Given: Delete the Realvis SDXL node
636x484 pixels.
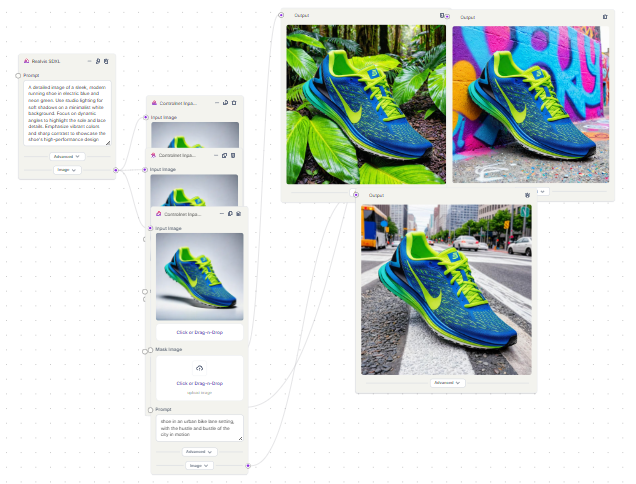Looking at the screenshot, I should [106, 61].
